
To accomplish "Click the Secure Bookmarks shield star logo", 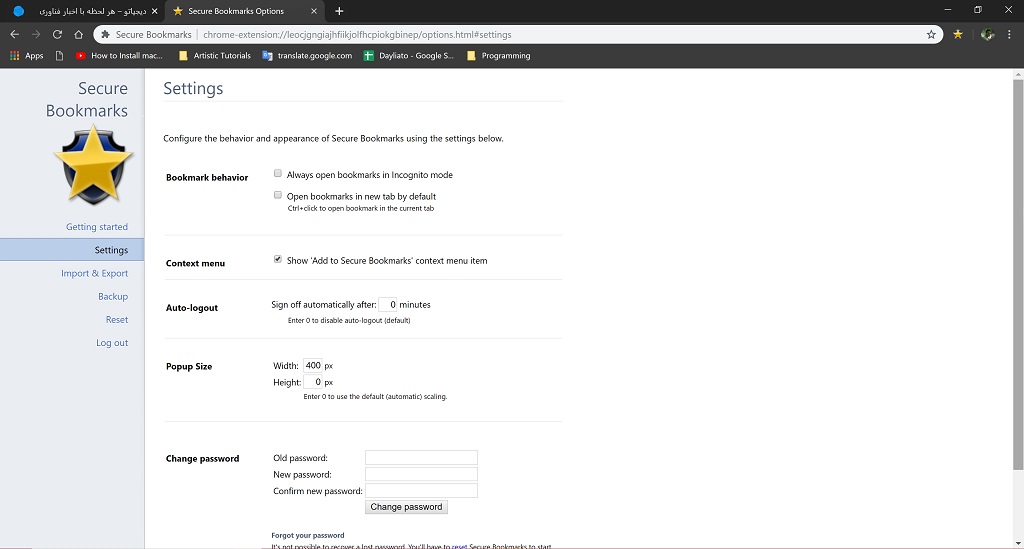I will click(x=93, y=165).
